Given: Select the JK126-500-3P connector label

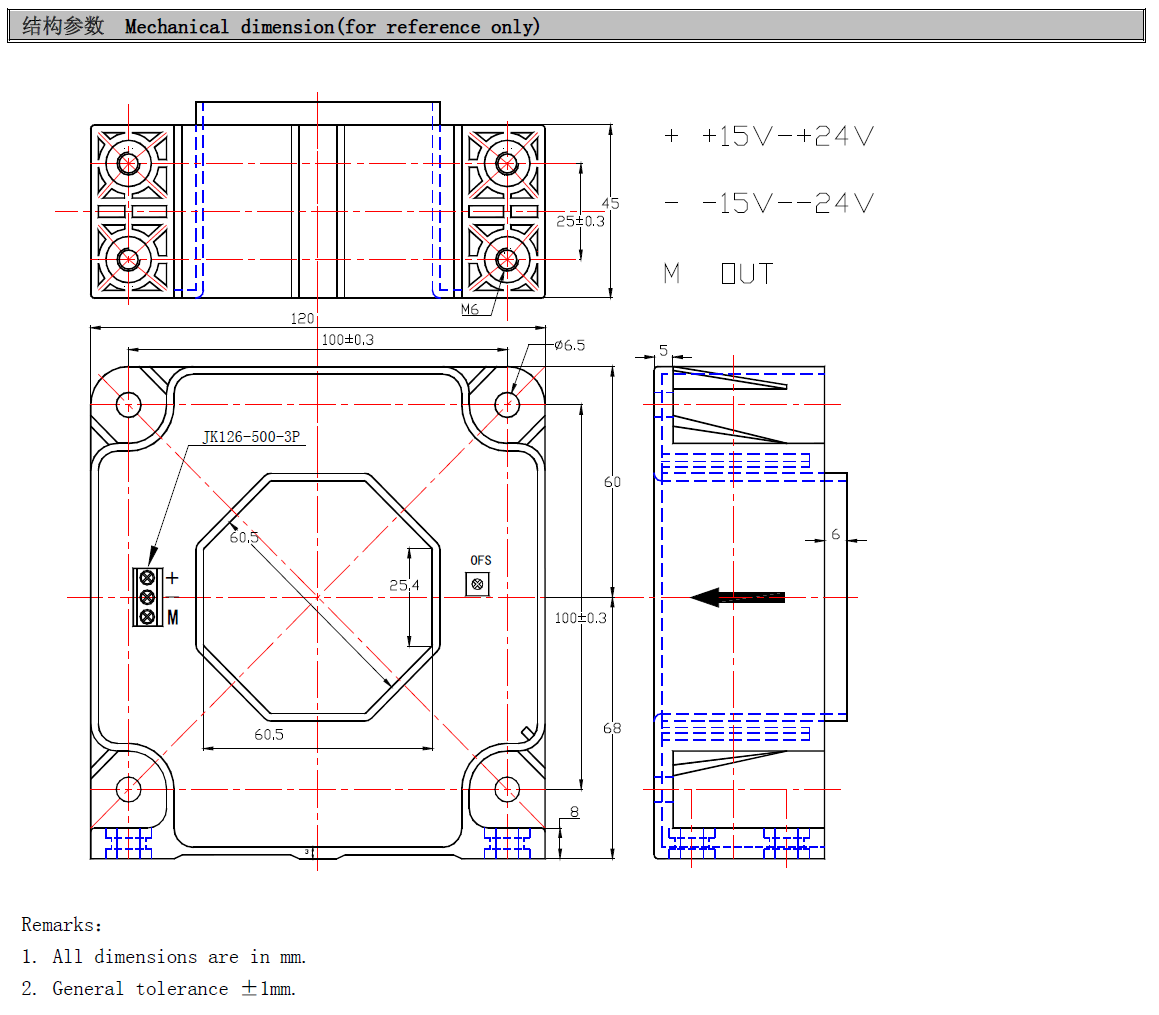Looking at the screenshot, I should pos(251,437).
